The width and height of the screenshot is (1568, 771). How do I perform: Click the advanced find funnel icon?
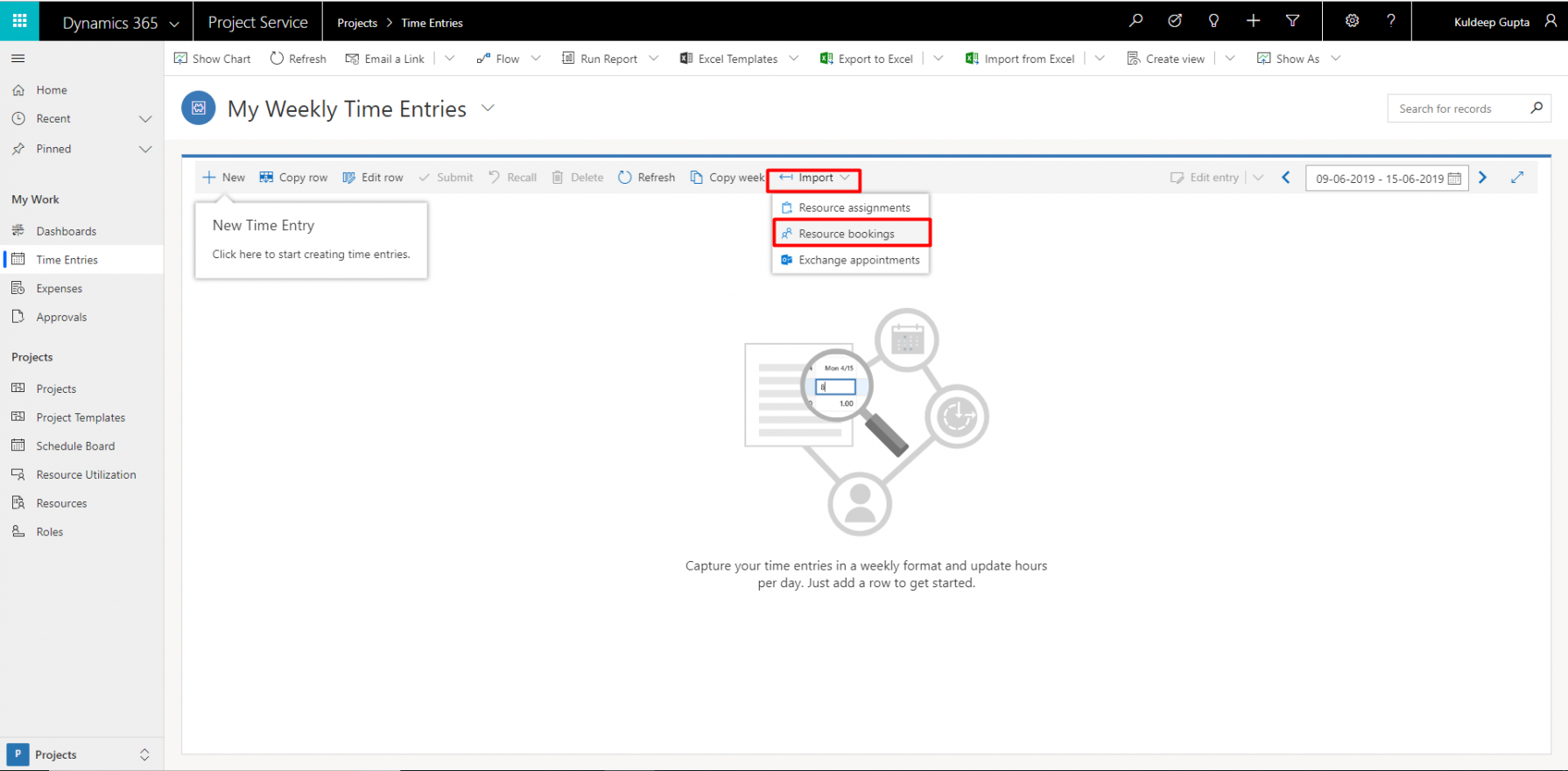(x=1292, y=21)
